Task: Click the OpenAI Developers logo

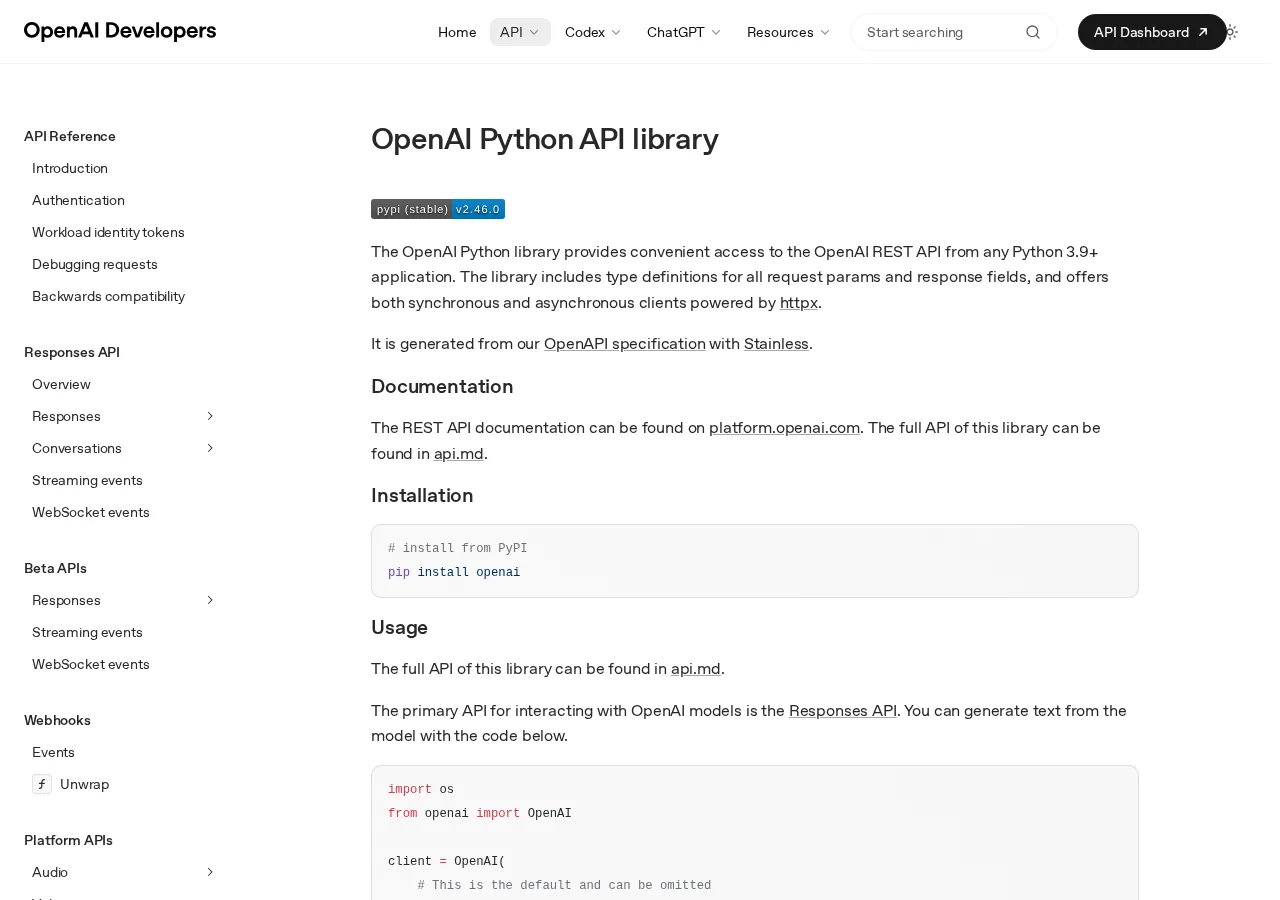Action: (120, 31)
